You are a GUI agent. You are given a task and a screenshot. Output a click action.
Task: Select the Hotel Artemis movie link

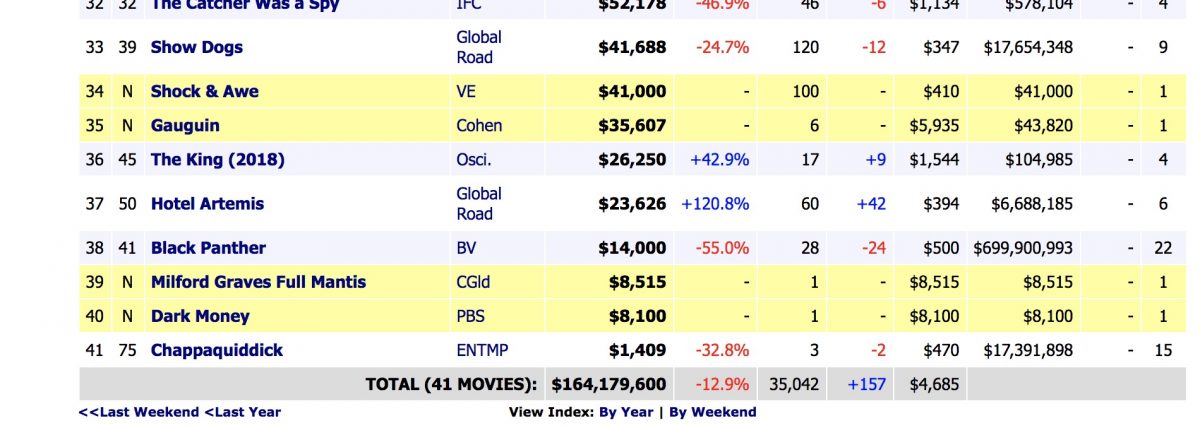pos(207,203)
